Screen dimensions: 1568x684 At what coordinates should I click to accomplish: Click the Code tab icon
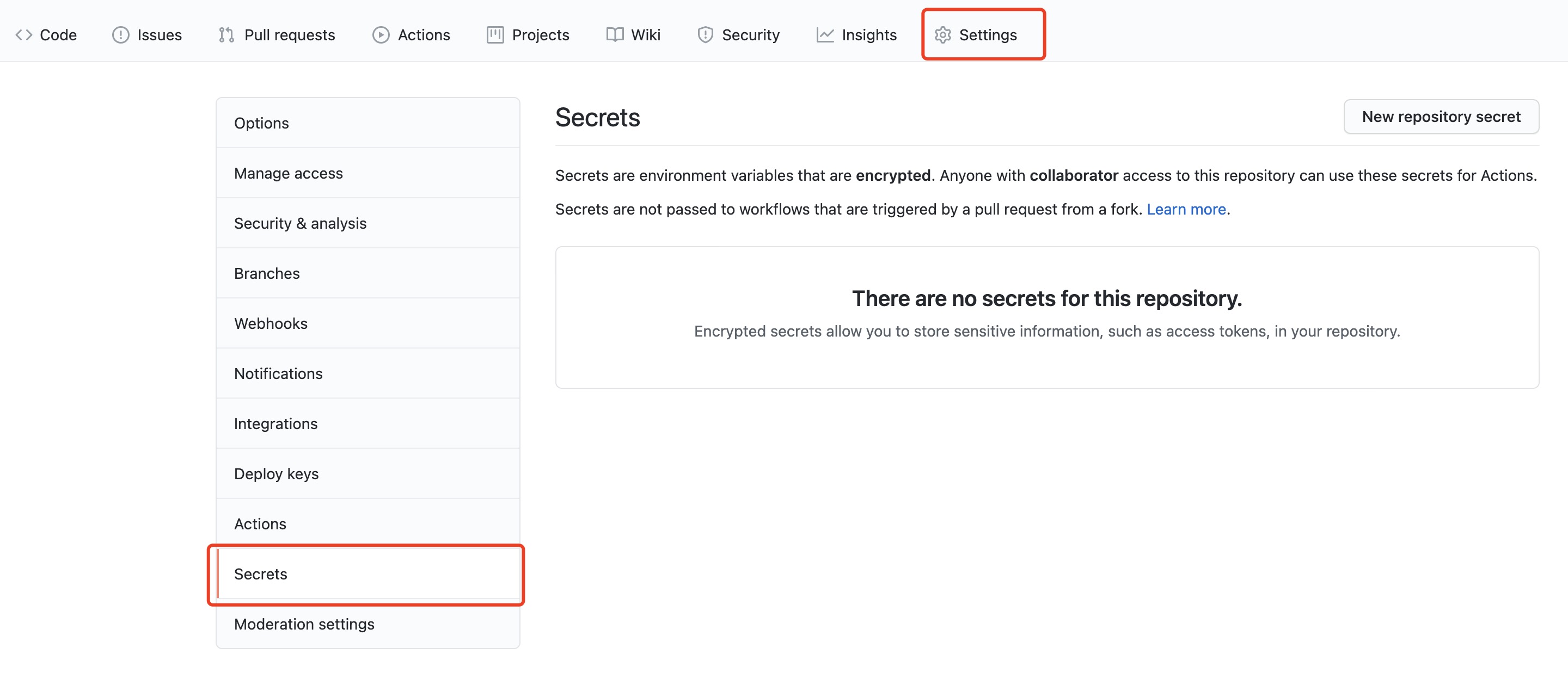(23, 33)
